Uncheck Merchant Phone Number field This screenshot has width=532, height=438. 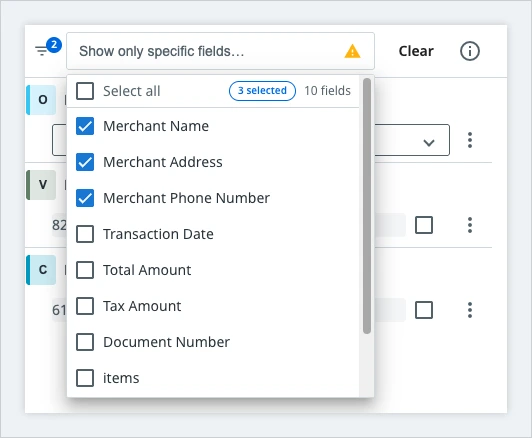(85, 198)
